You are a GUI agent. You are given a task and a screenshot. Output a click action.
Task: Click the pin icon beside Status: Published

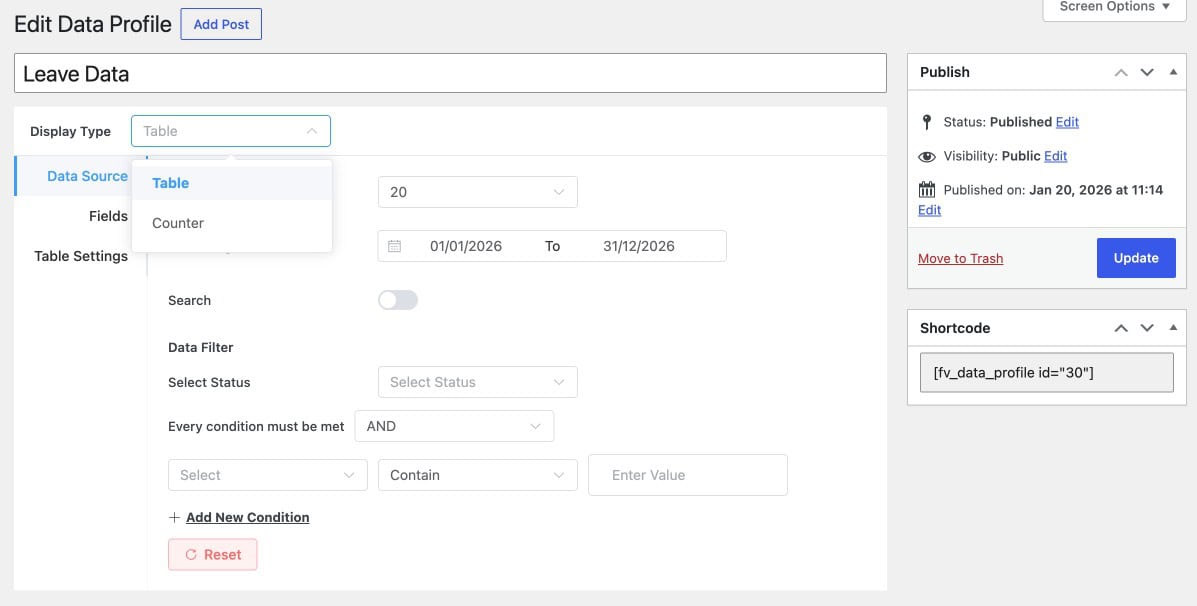tap(927, 122)
